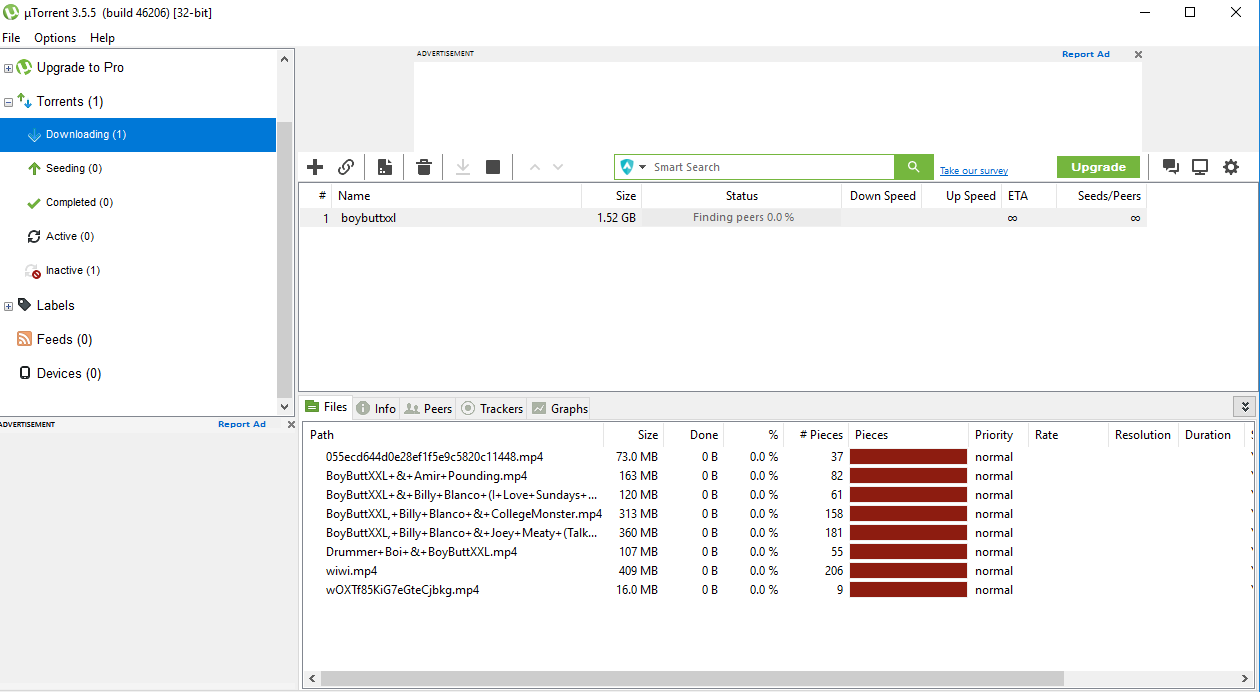Switch to the Peers tab
The height and width of the screenshot is (692, 1260).
pyautogui.click(x=428, y=408)
